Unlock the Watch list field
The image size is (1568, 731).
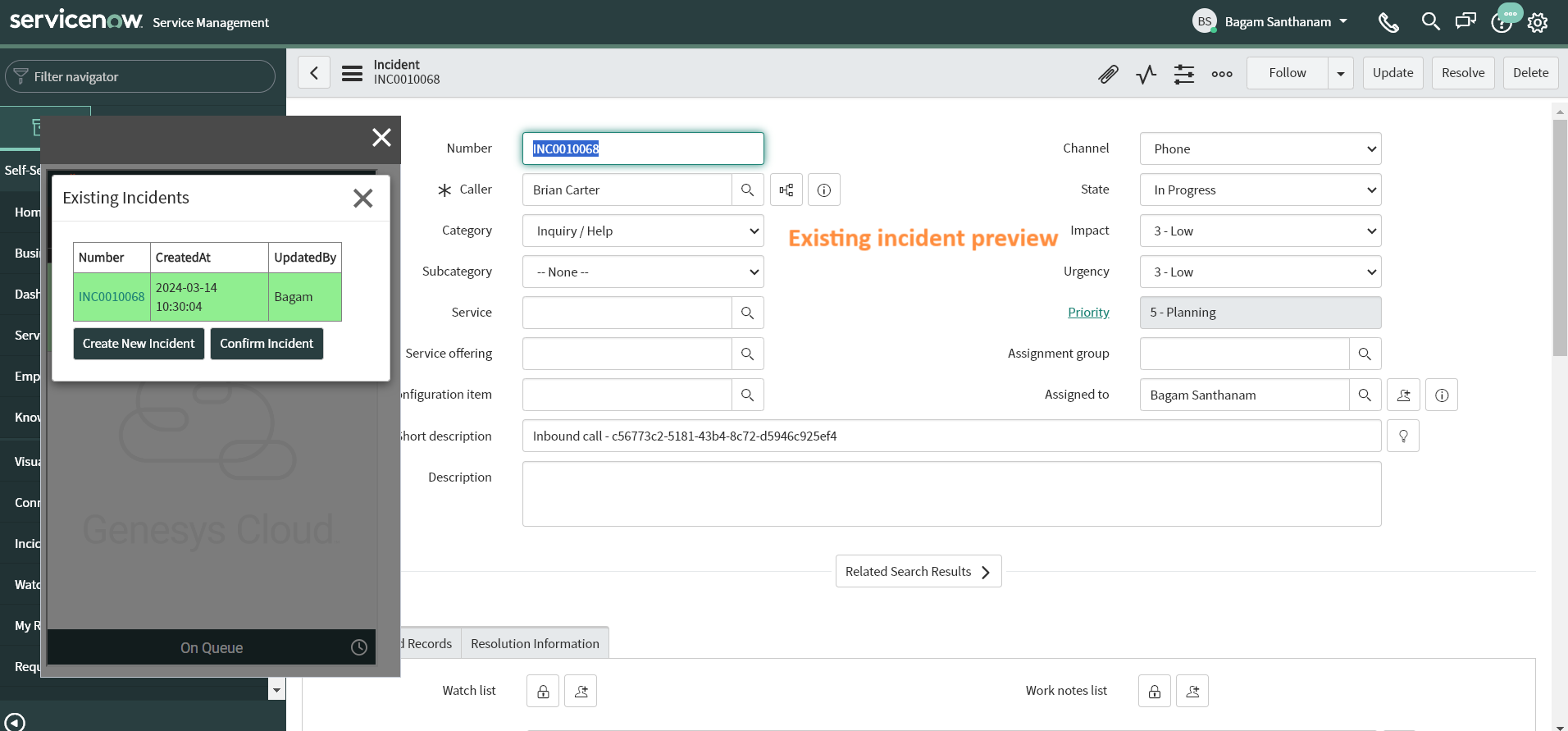[x=543, y=691]
